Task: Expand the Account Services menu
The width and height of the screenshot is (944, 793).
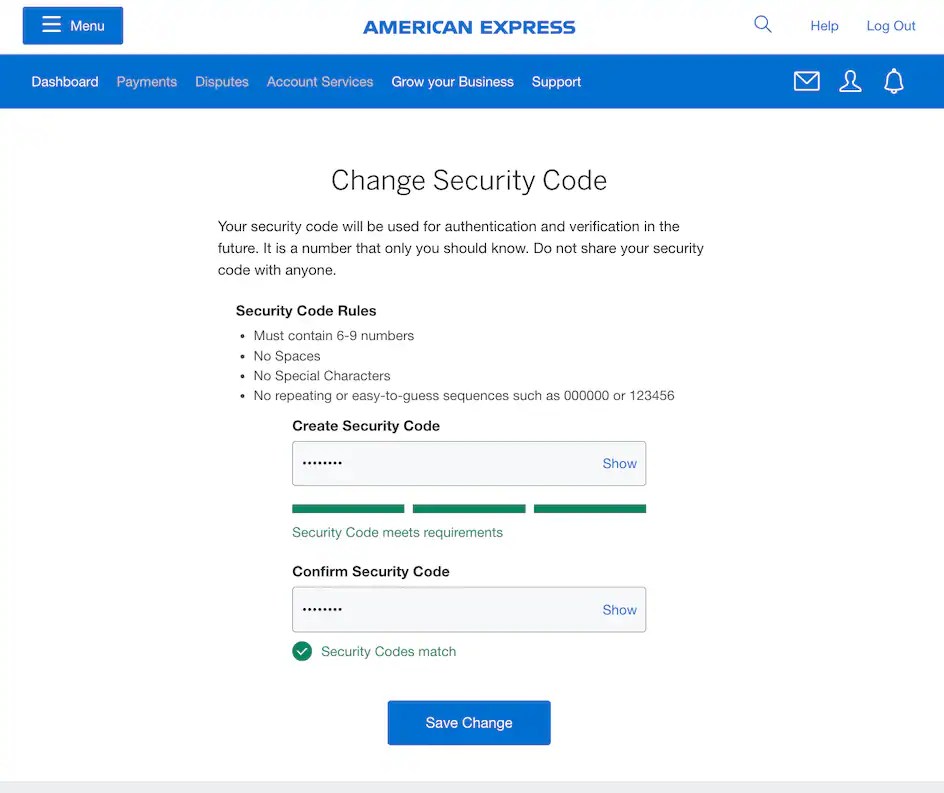Action: coord(320,82)
